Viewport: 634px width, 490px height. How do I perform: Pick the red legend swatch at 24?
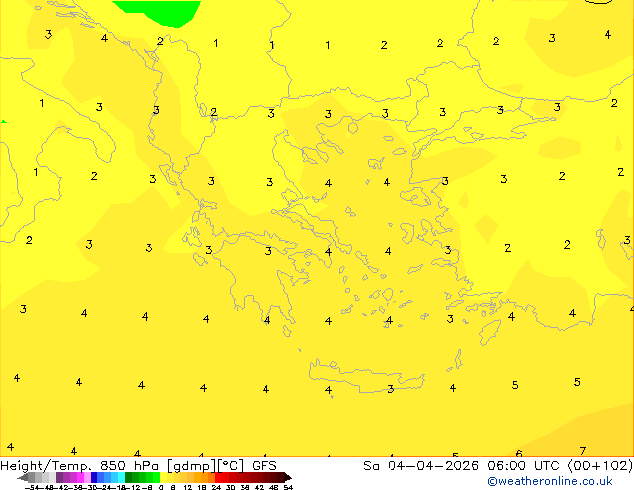(x=218, y=477)
